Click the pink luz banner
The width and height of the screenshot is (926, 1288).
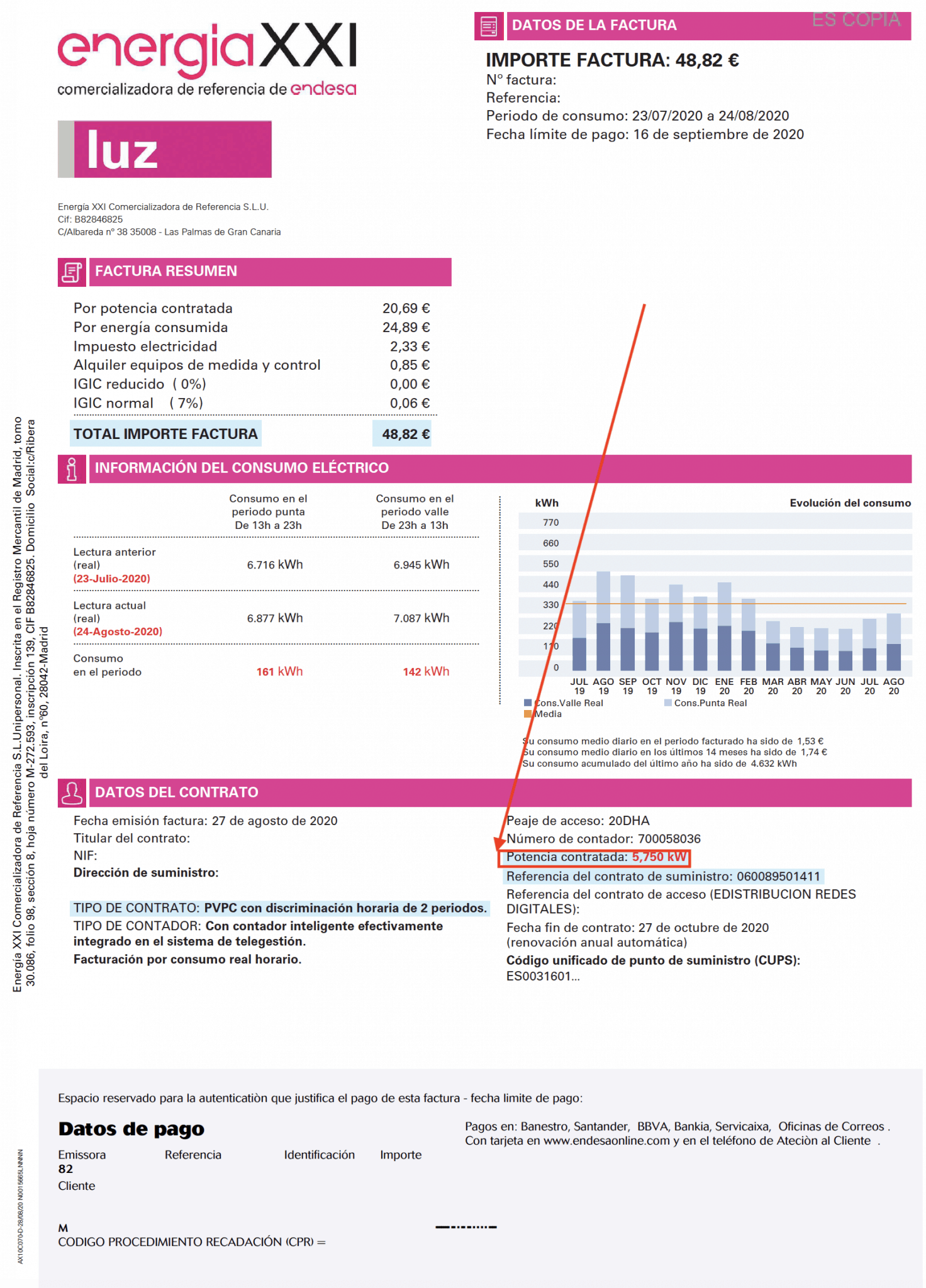[165, 149]
